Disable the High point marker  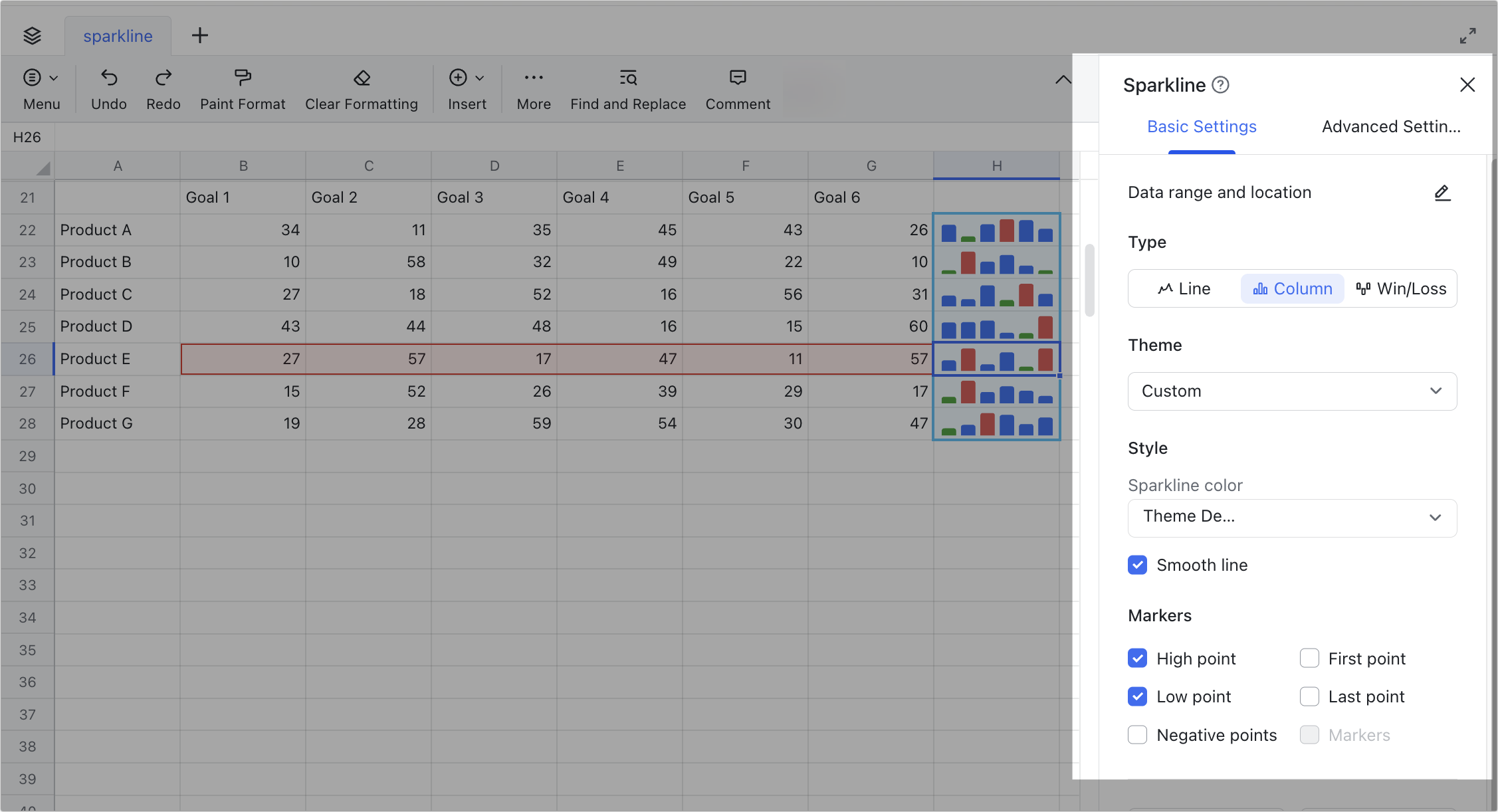[x=1137, y=658]
